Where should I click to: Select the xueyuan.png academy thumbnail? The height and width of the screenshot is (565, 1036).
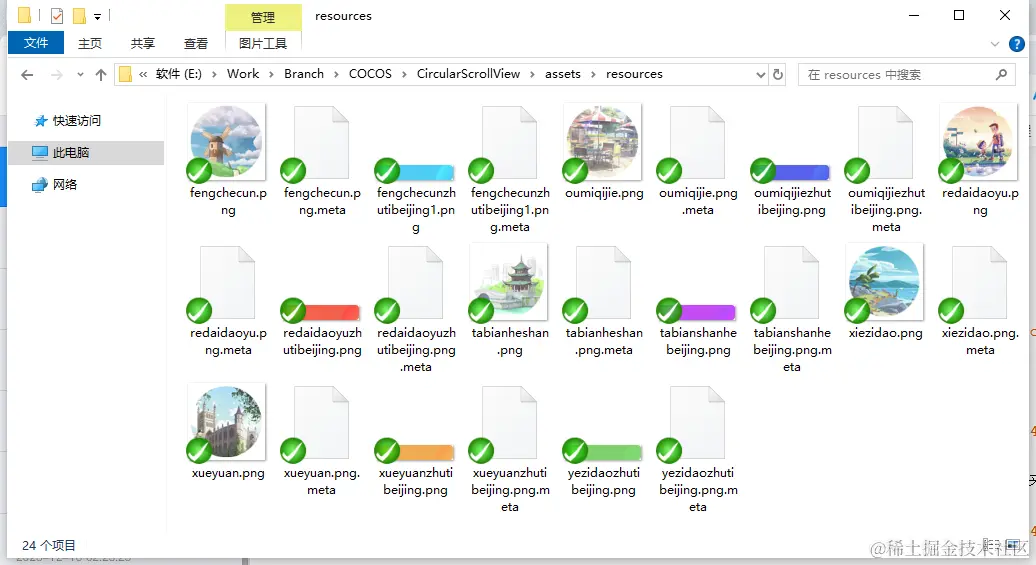[x=227, y=423]
